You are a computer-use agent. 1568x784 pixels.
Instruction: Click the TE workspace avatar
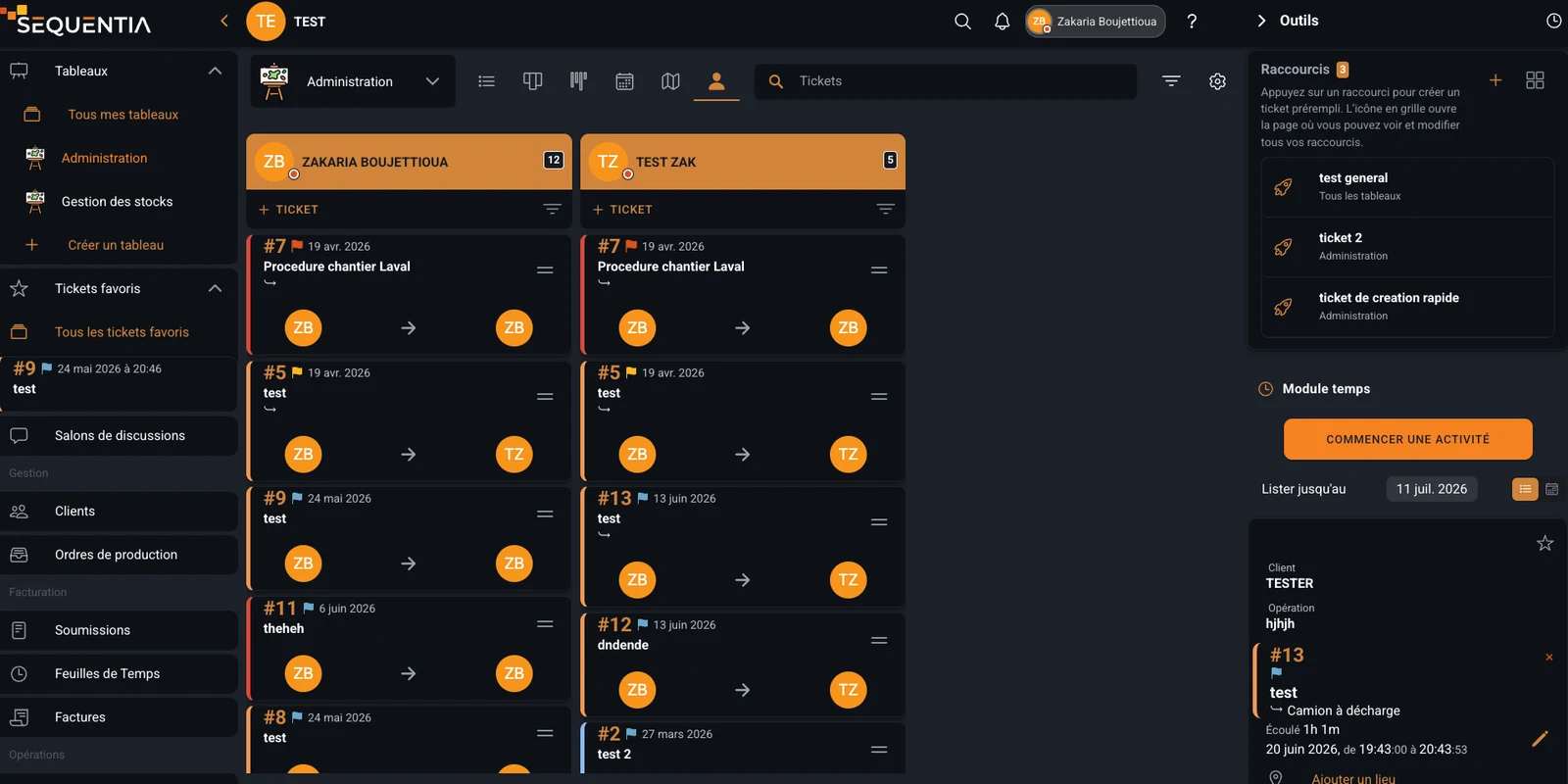266,22
